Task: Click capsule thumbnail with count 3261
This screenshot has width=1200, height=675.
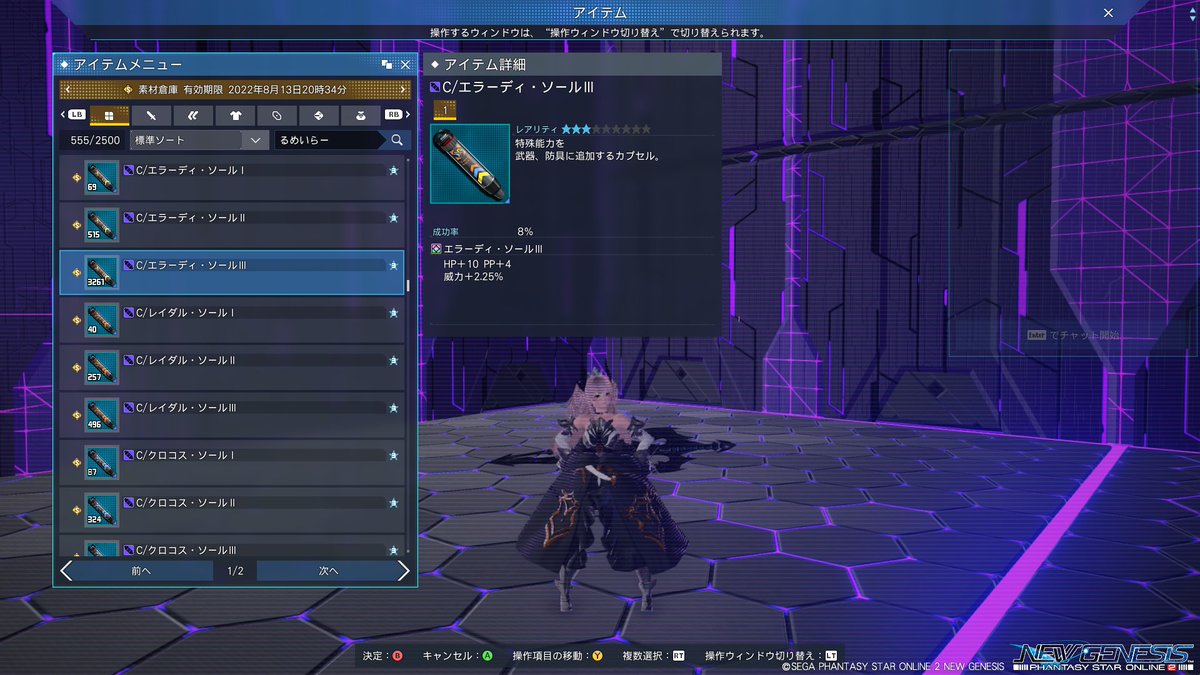Action: pos(102,272)
